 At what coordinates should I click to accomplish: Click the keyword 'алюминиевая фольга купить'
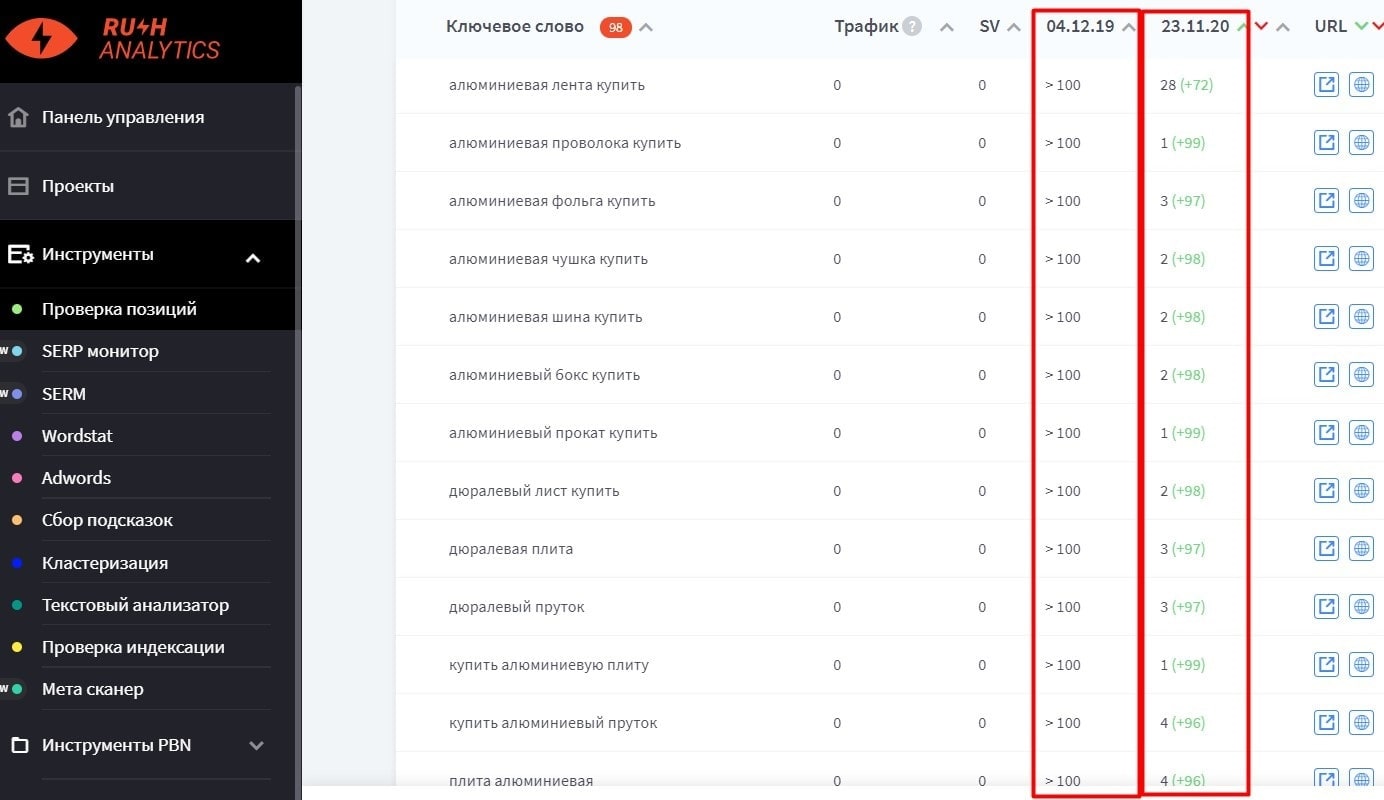click(551, 200)
